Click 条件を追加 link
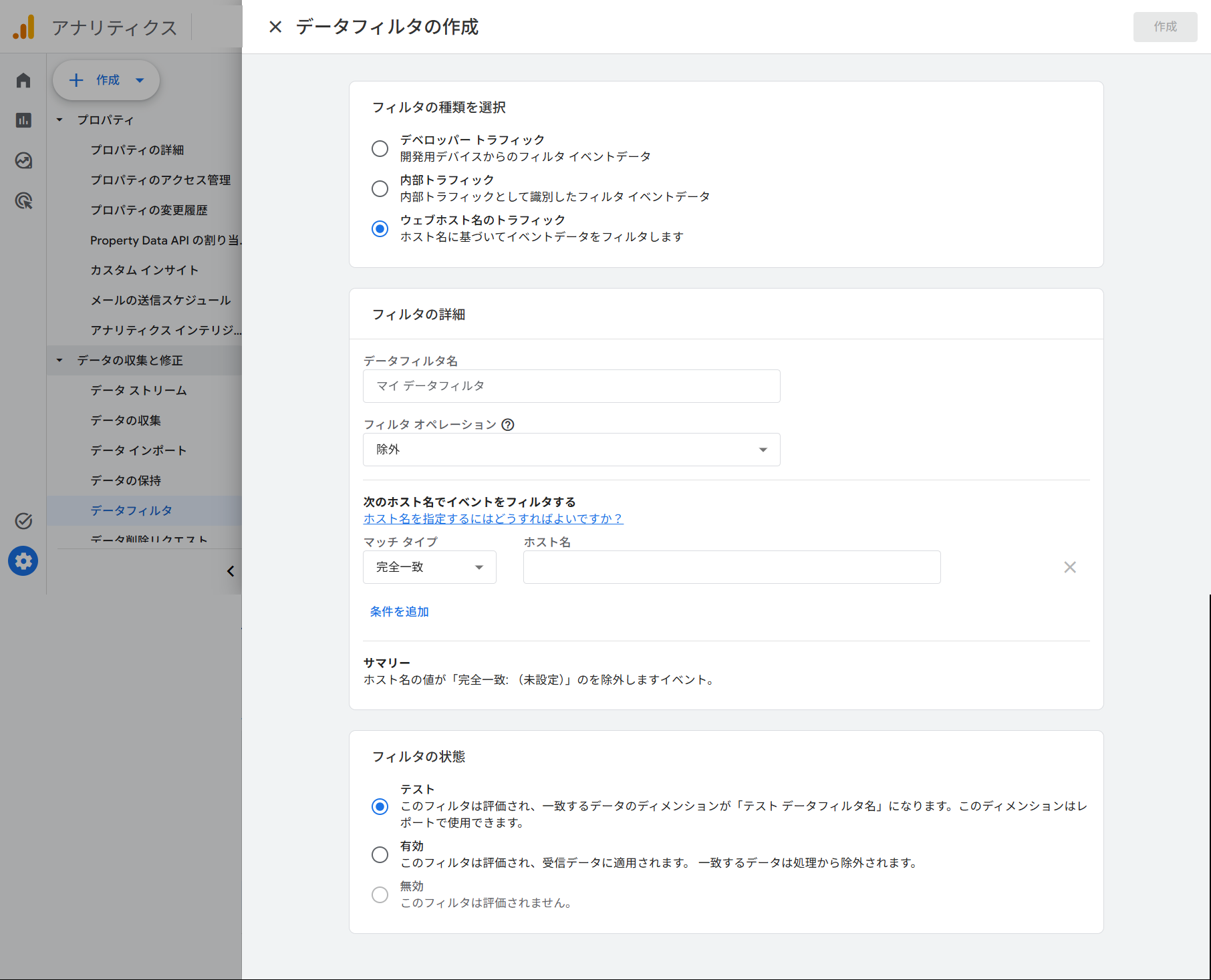Image resolution: width=1211 pixels, height=980 pixels. point(400,611)
